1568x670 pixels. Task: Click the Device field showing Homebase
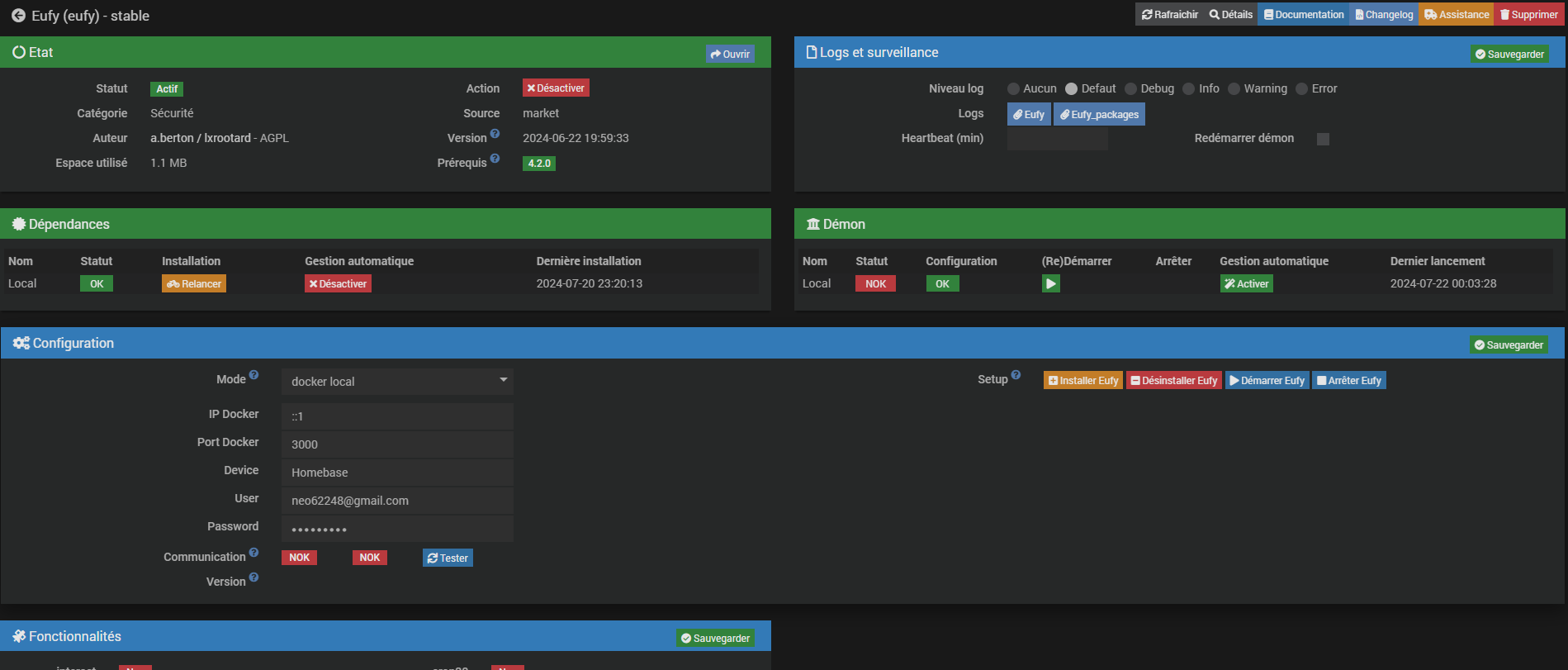(x=397, y=473)
